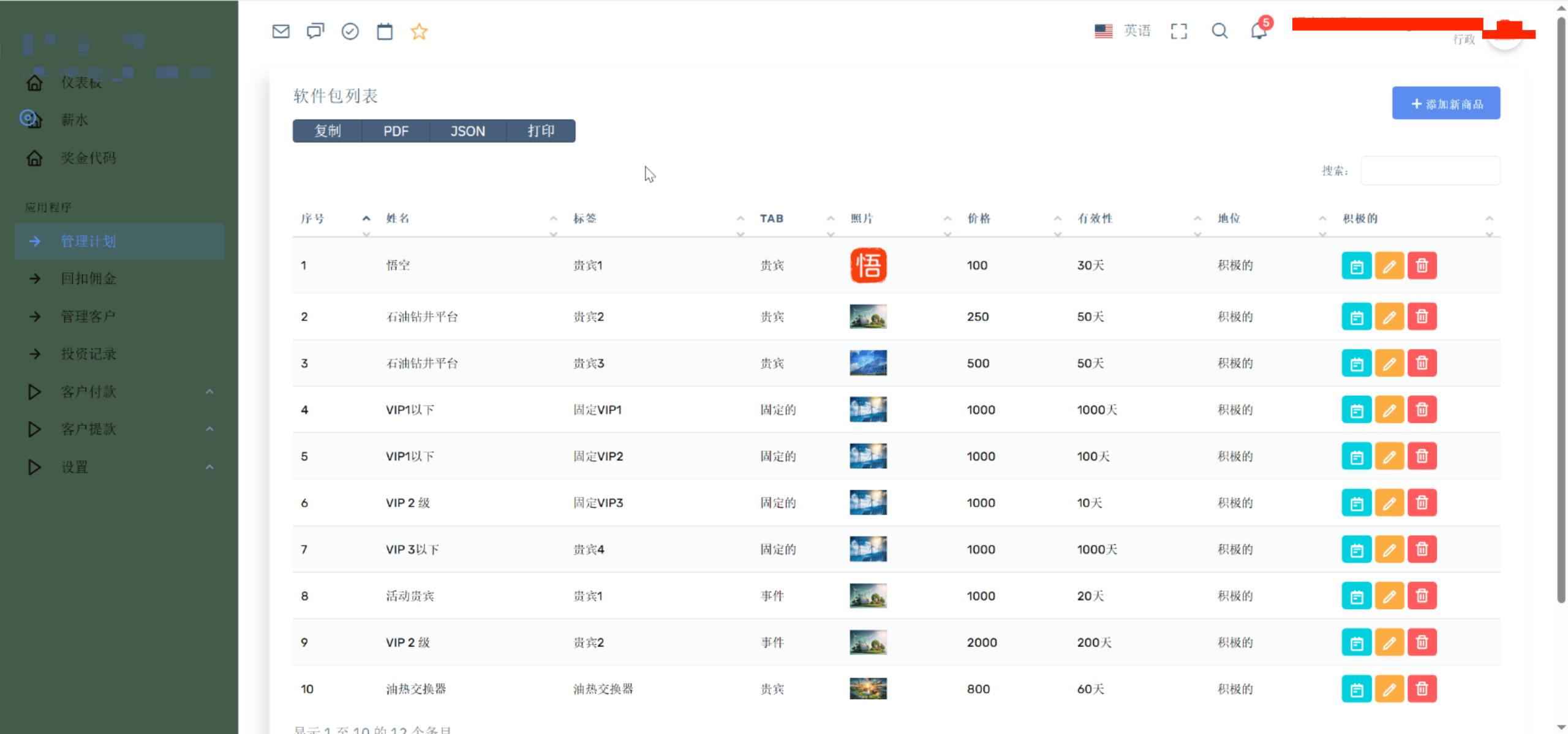Click the magnifier search icon in header
Screen dimensions: 1568x734
point(1219,31)
